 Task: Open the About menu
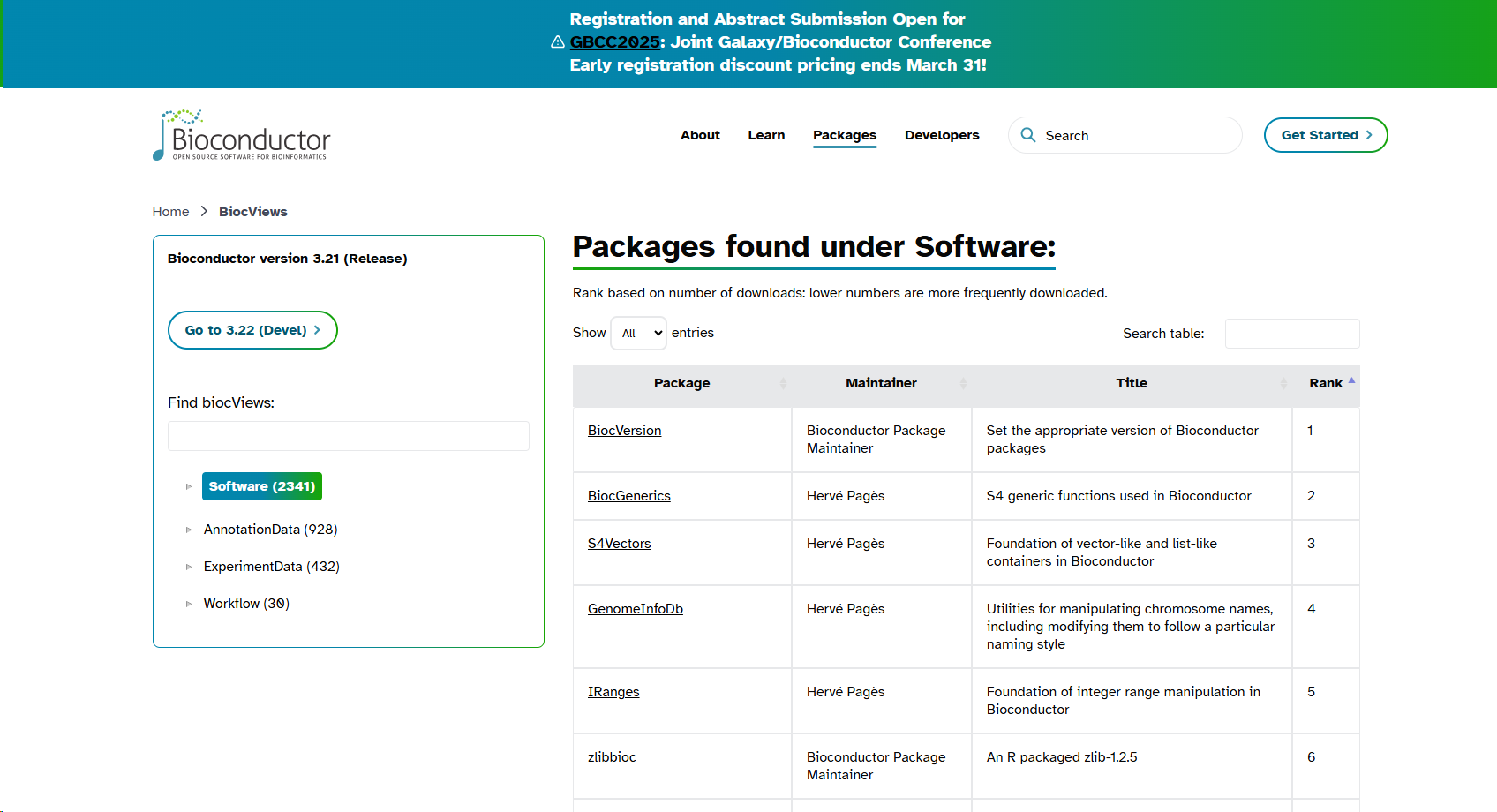point(700,135)
